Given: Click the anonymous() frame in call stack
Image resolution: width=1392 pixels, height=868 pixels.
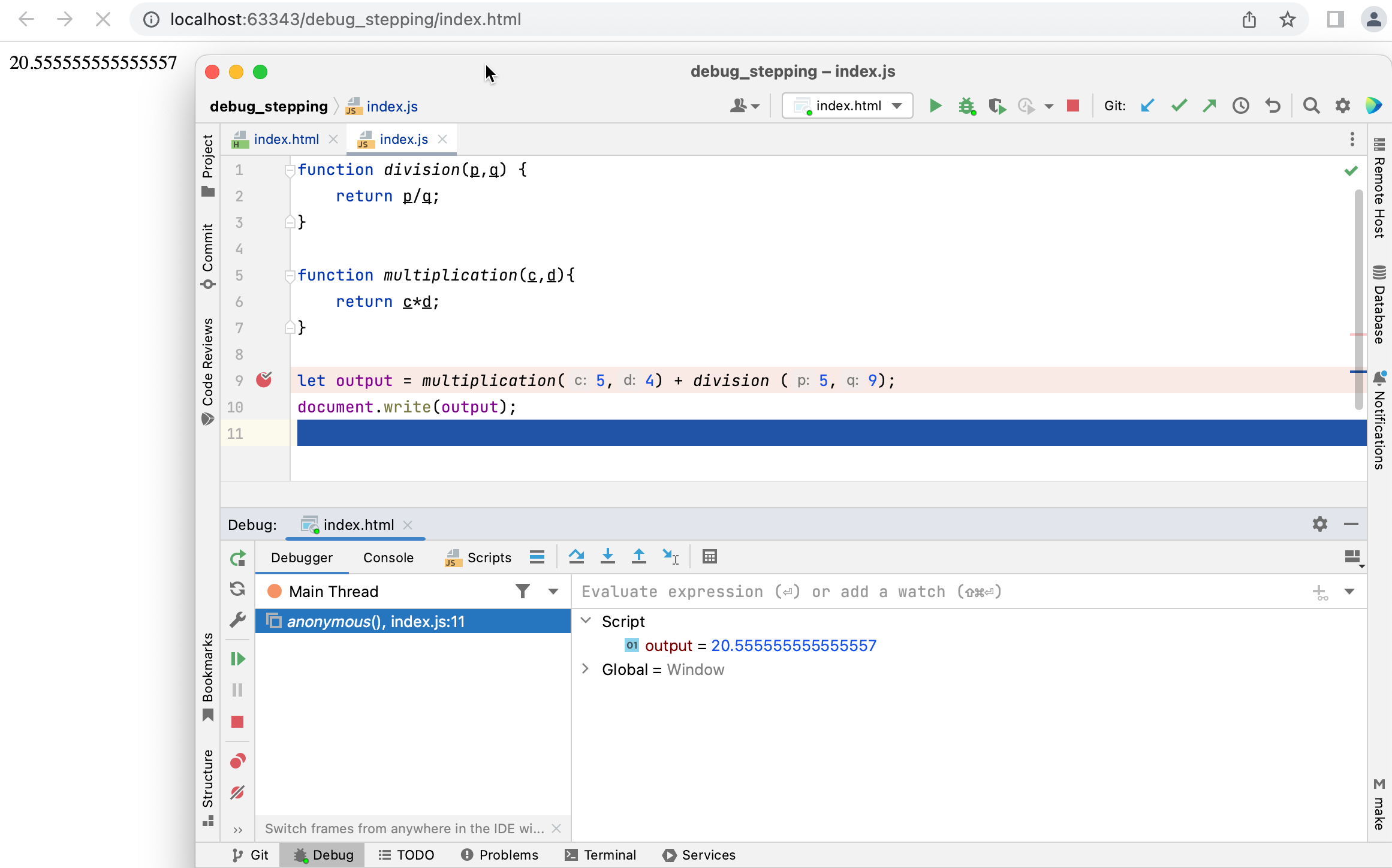Looking at the screenshot, I should pyautogui.click(x=376, y=621).
